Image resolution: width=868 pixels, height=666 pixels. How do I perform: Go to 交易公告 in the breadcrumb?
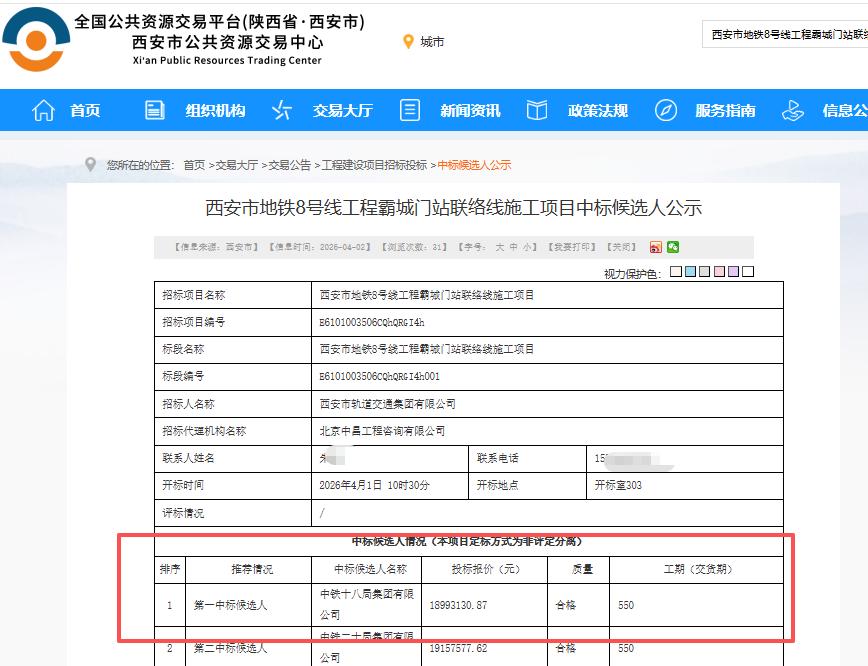290,165
